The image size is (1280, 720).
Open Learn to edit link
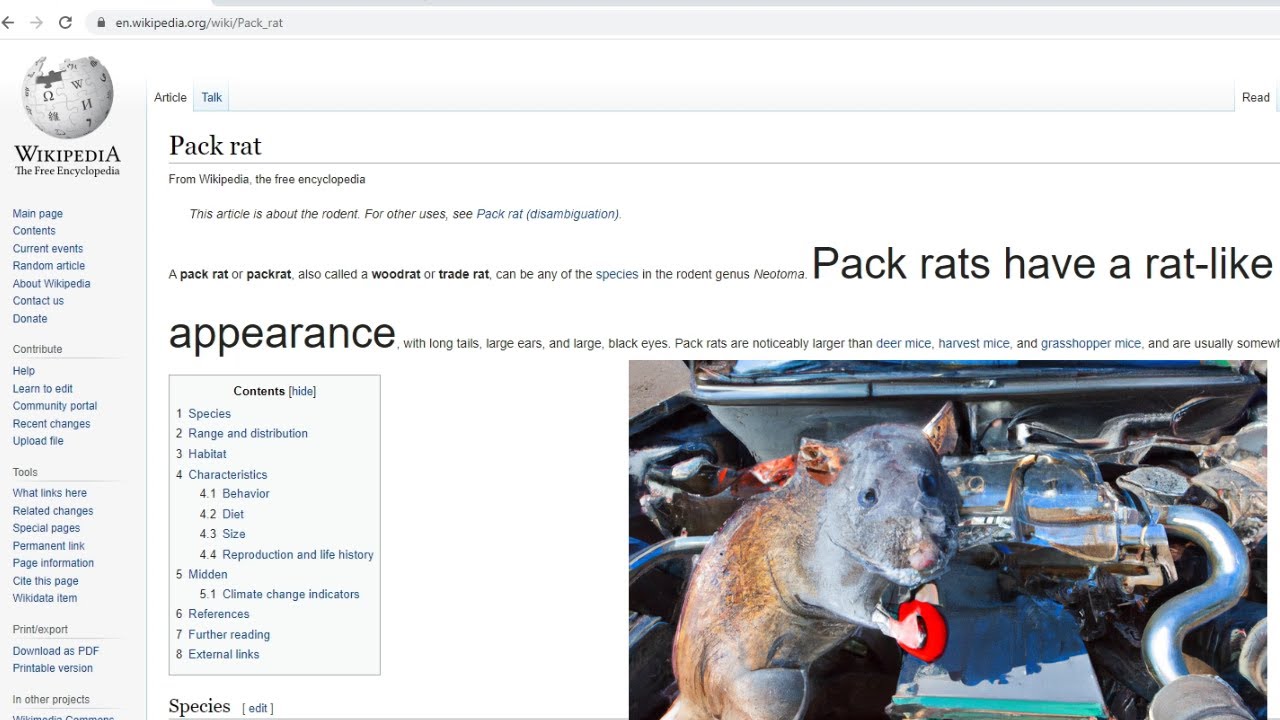tap(43, 389)
